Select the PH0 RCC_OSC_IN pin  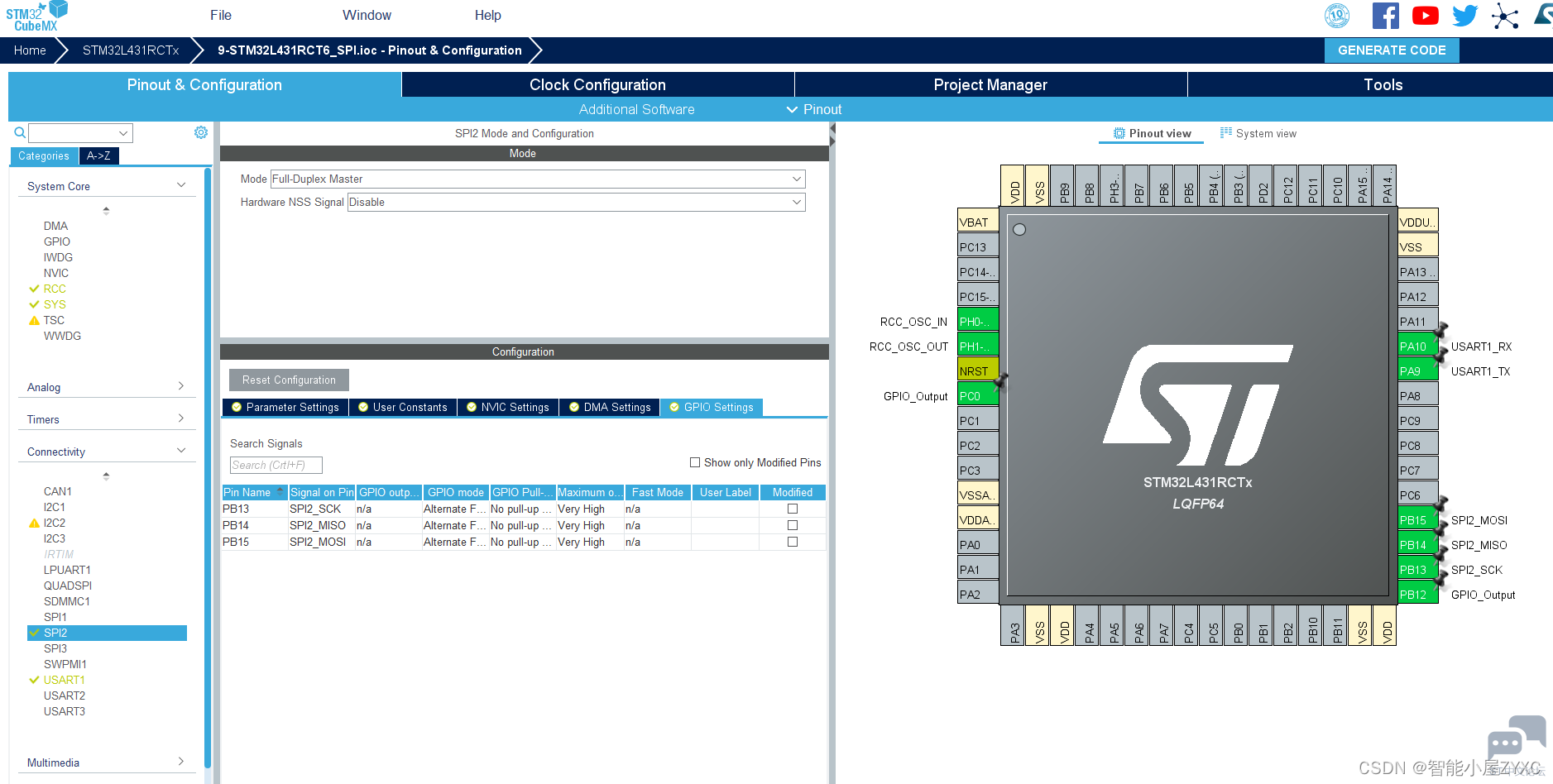(x=978, y=322)
